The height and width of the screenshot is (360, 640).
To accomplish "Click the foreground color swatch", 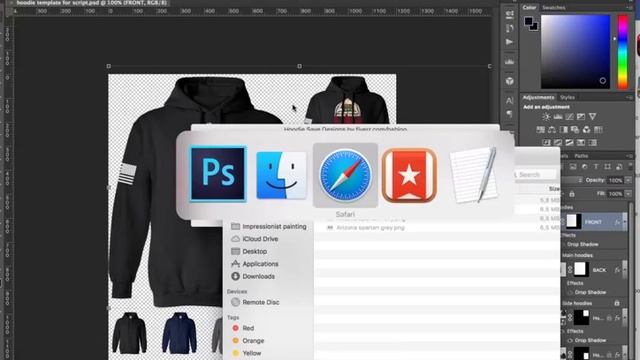I will [529, 21].
